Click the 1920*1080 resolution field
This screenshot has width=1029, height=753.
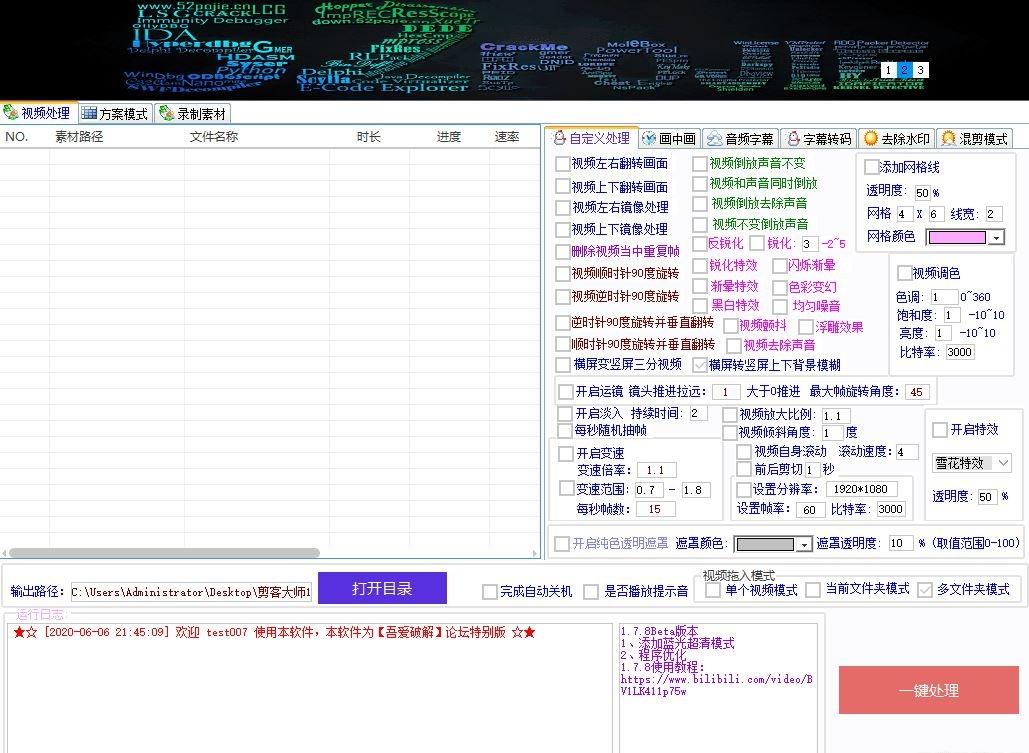(860, 489)
